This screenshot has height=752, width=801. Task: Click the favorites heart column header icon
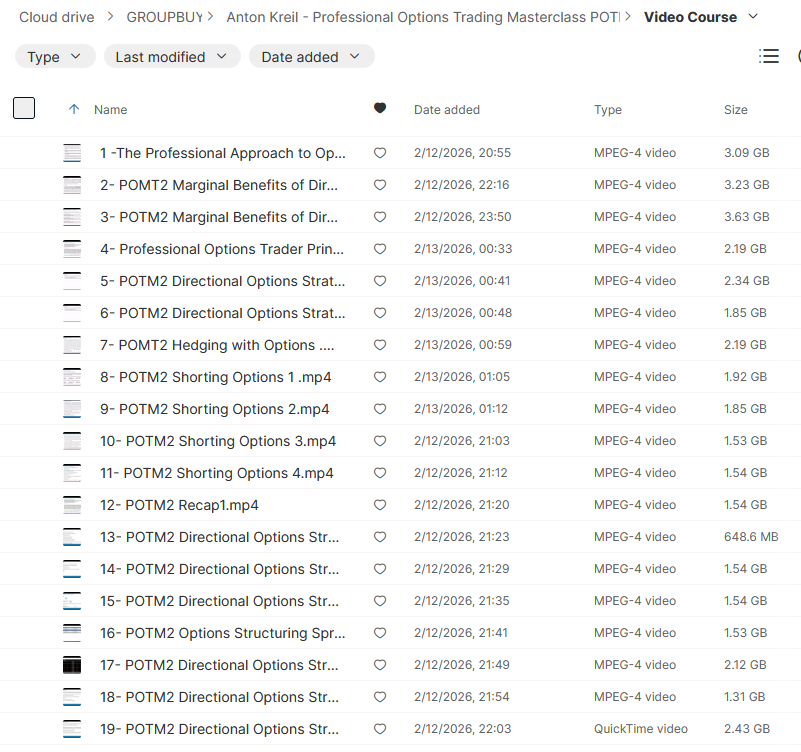click(x=380, y=109)
